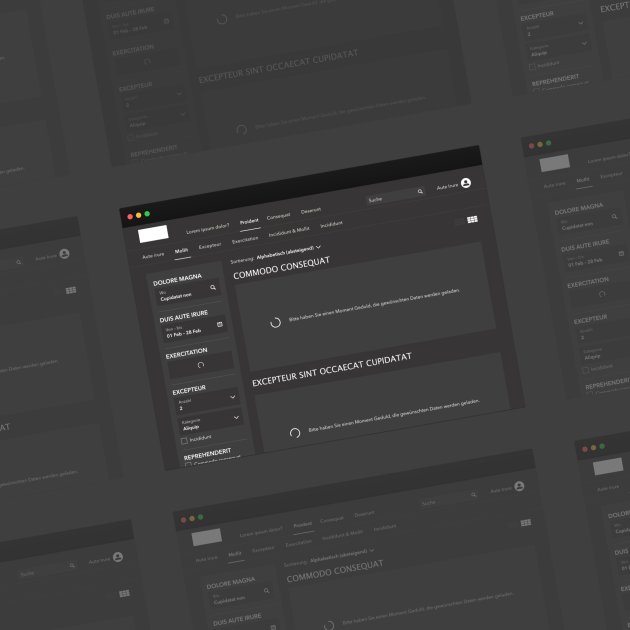Open the user avatar icon in the front window
This screenshot has height=630, width=630.
[466, 183]
